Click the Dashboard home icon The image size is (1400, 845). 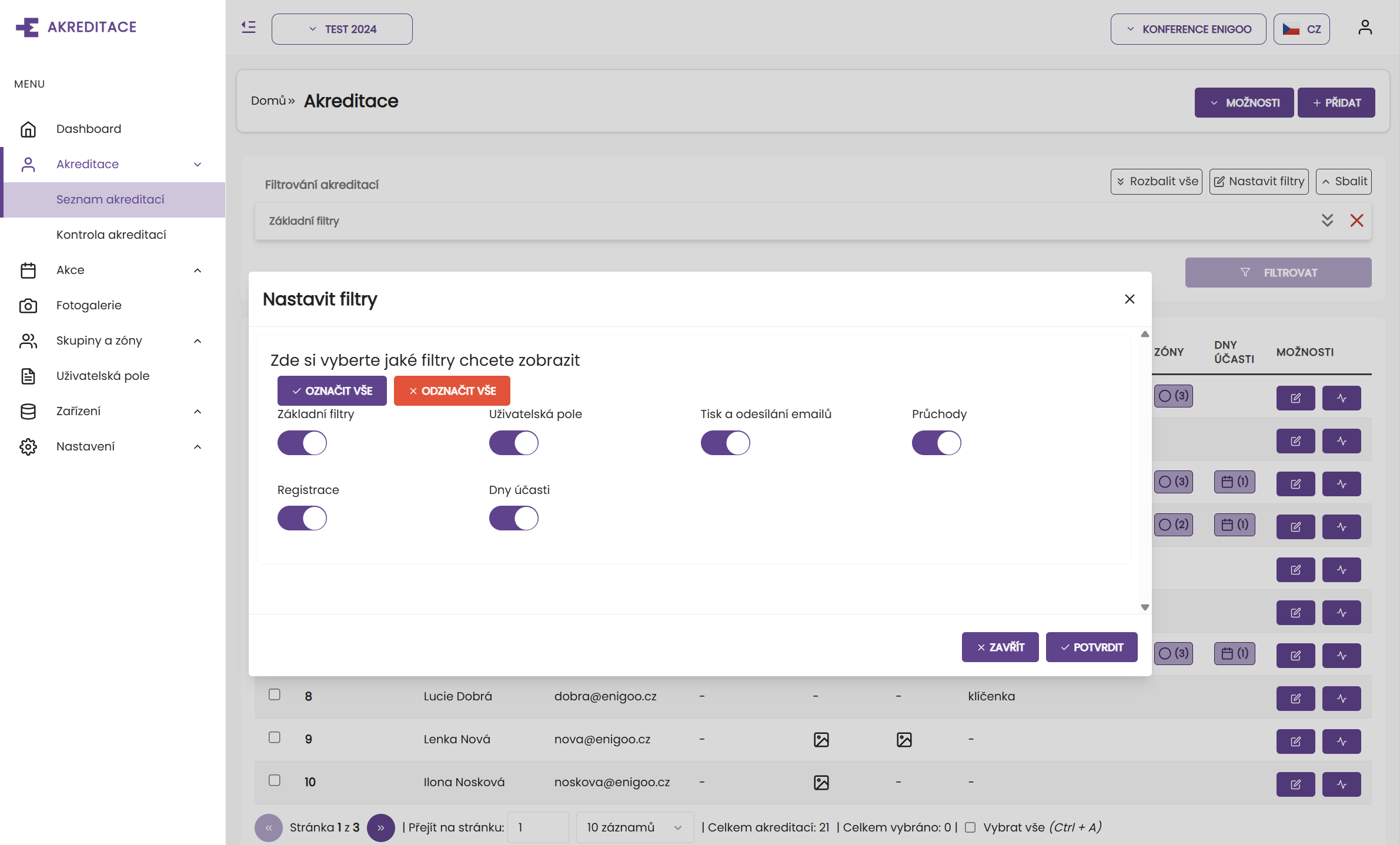point(28,129)
